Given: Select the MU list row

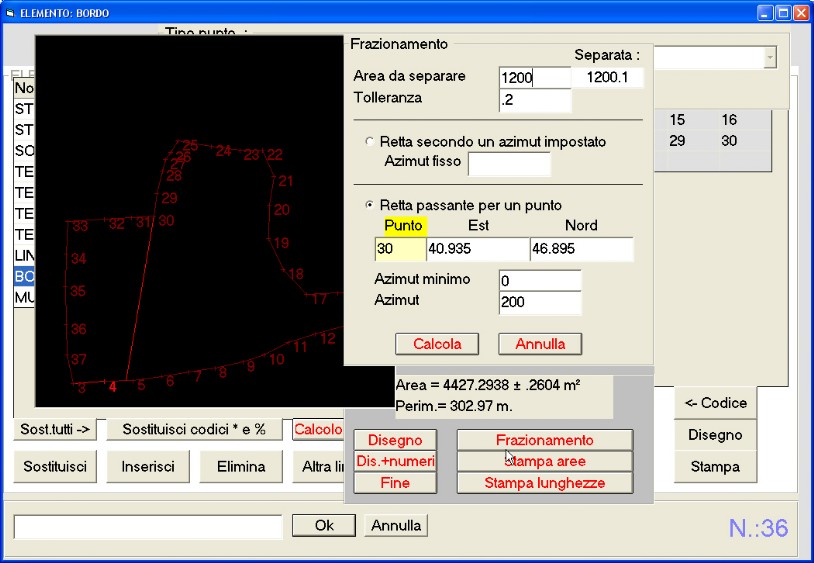Looking at the screenshot, I should pos(24,297).
